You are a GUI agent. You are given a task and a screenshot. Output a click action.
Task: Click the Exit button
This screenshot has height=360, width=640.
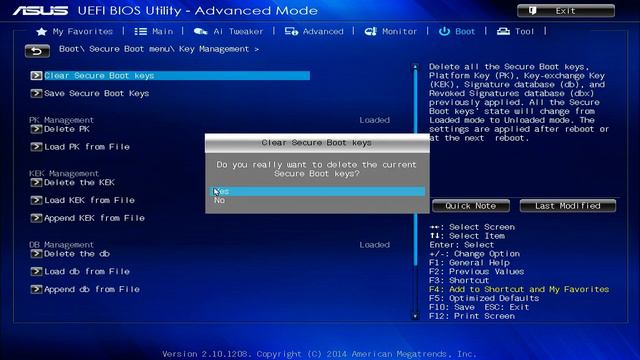(x=566, y=11)
